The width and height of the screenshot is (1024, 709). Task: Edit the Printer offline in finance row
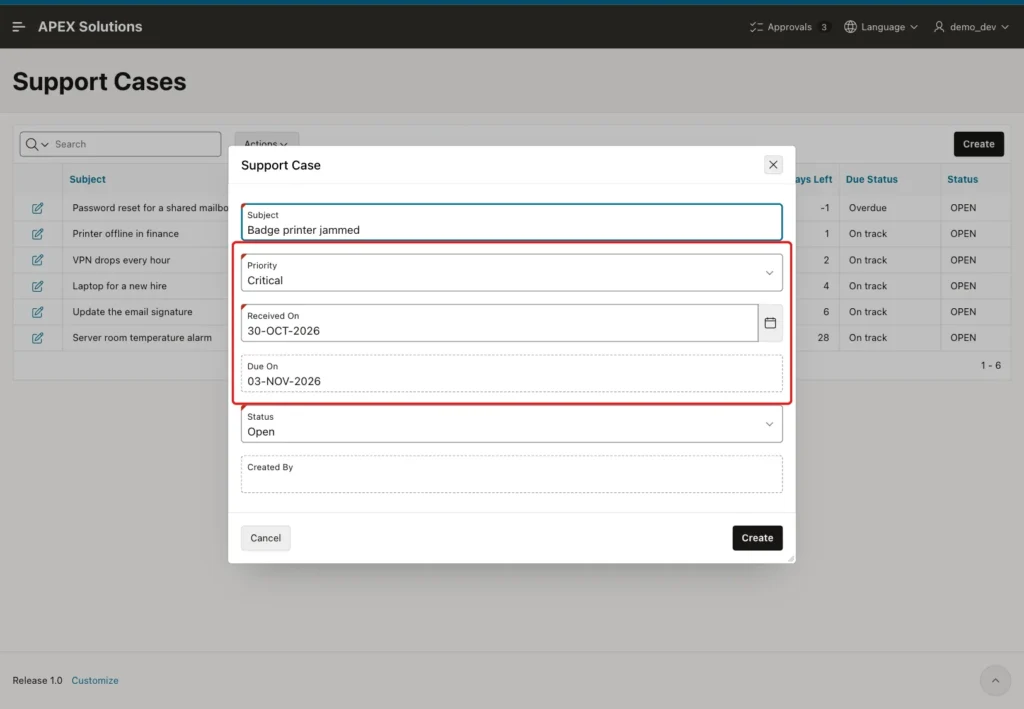37,234
